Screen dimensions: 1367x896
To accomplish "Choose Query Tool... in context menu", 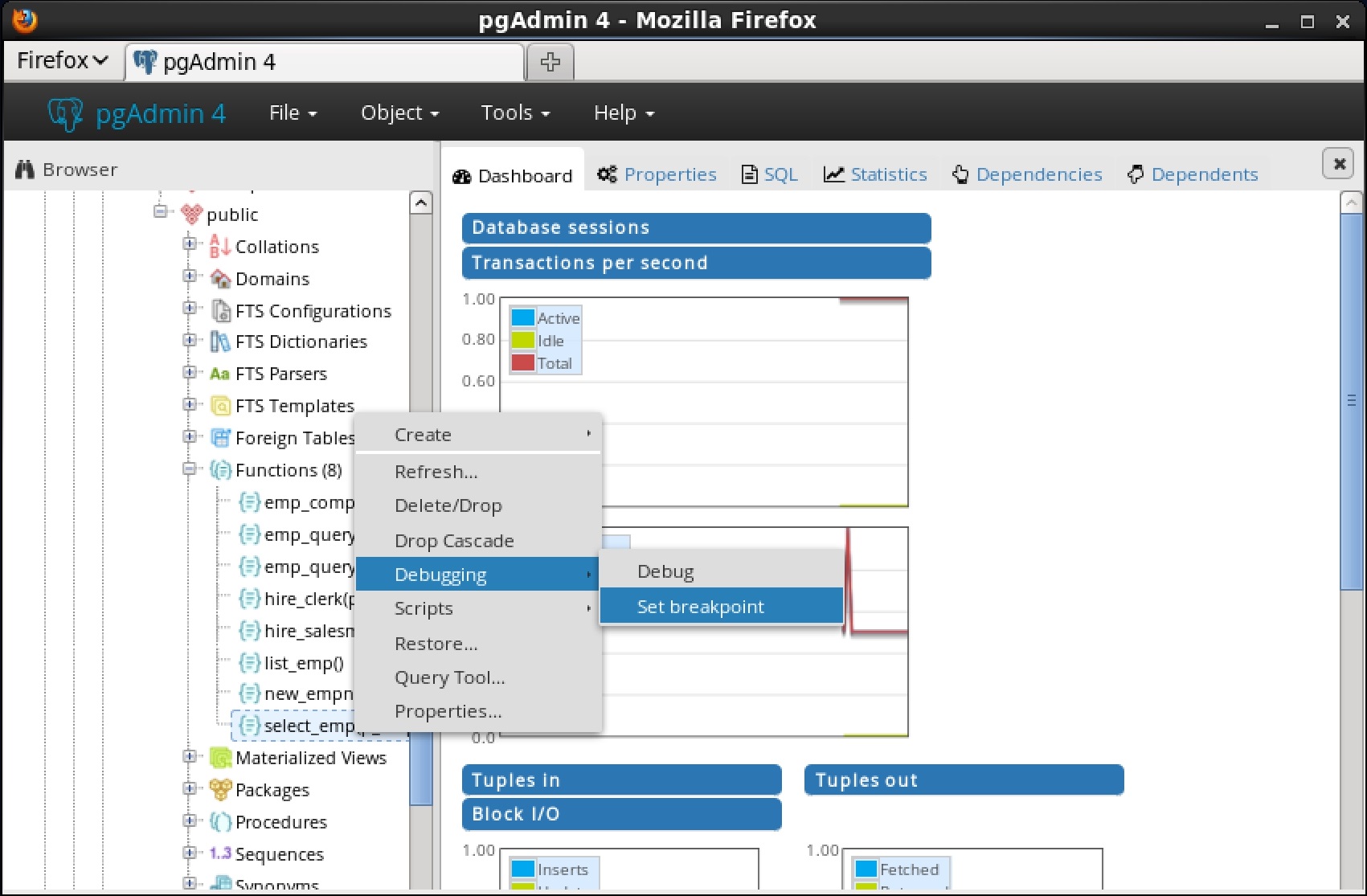I will (x=449, y=677).
